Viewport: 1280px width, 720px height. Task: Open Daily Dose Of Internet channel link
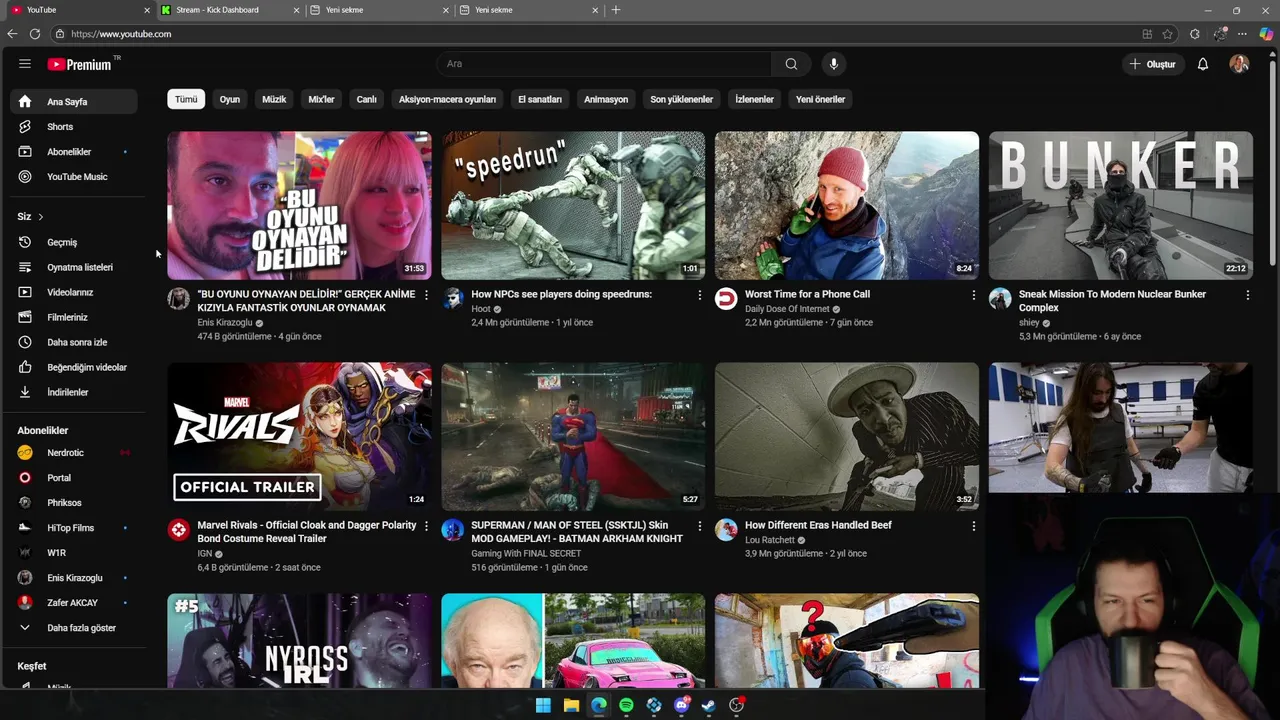pos(787,309)
